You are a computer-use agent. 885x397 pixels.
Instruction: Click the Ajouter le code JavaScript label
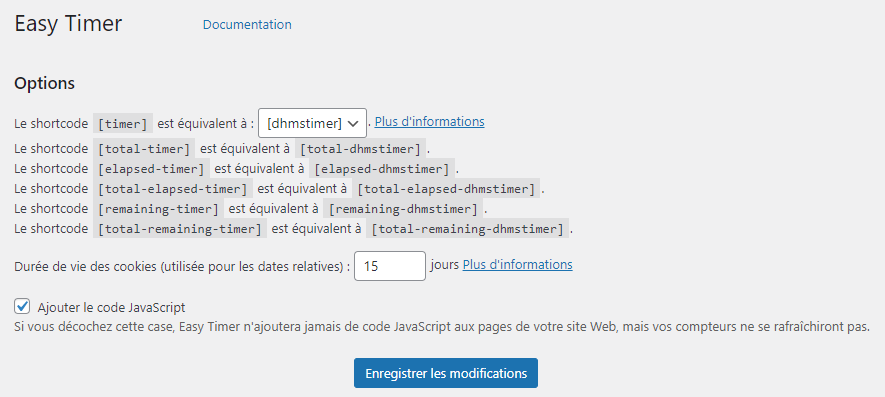[111, 308]
